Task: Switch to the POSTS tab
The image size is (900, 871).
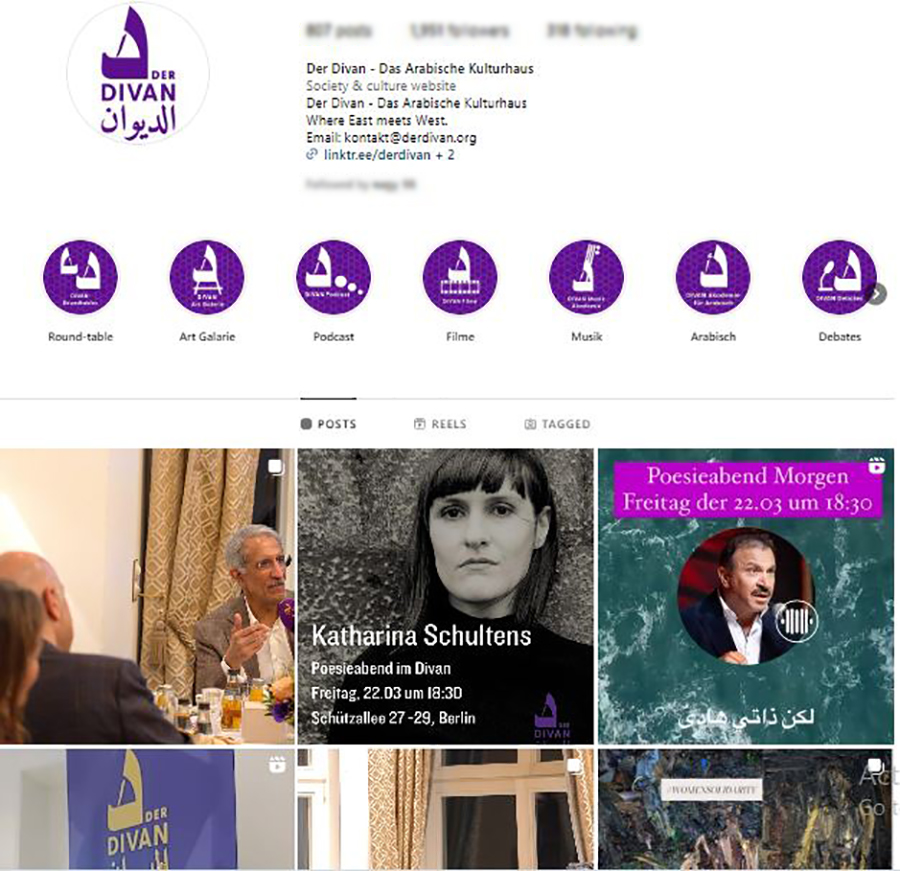Action: click(328, 424)
